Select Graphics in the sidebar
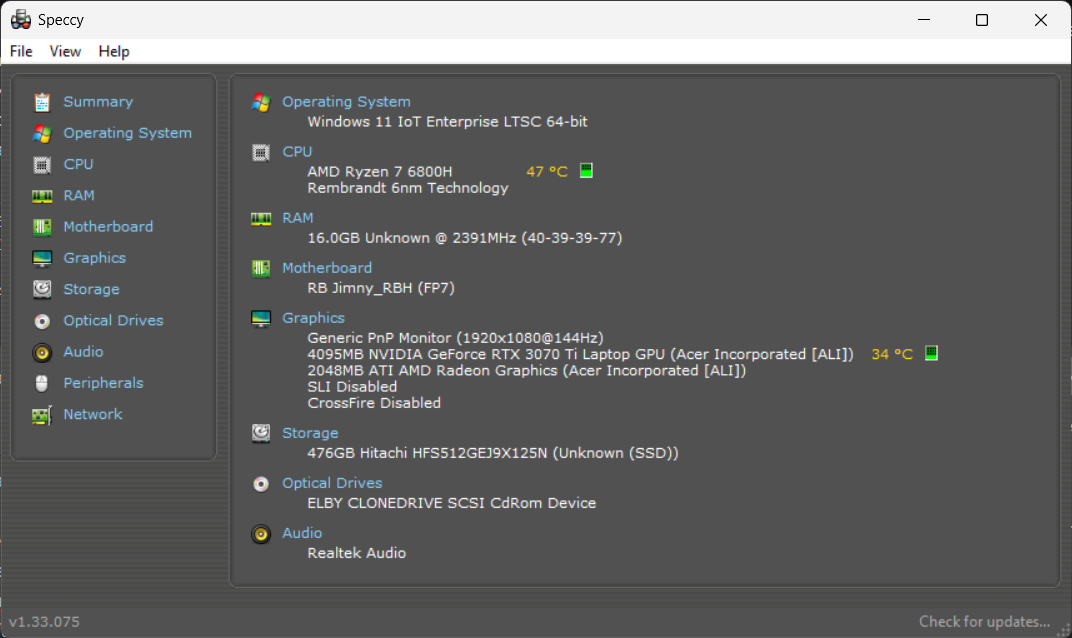Screen dimensions: 1072x638 (95, 258)
